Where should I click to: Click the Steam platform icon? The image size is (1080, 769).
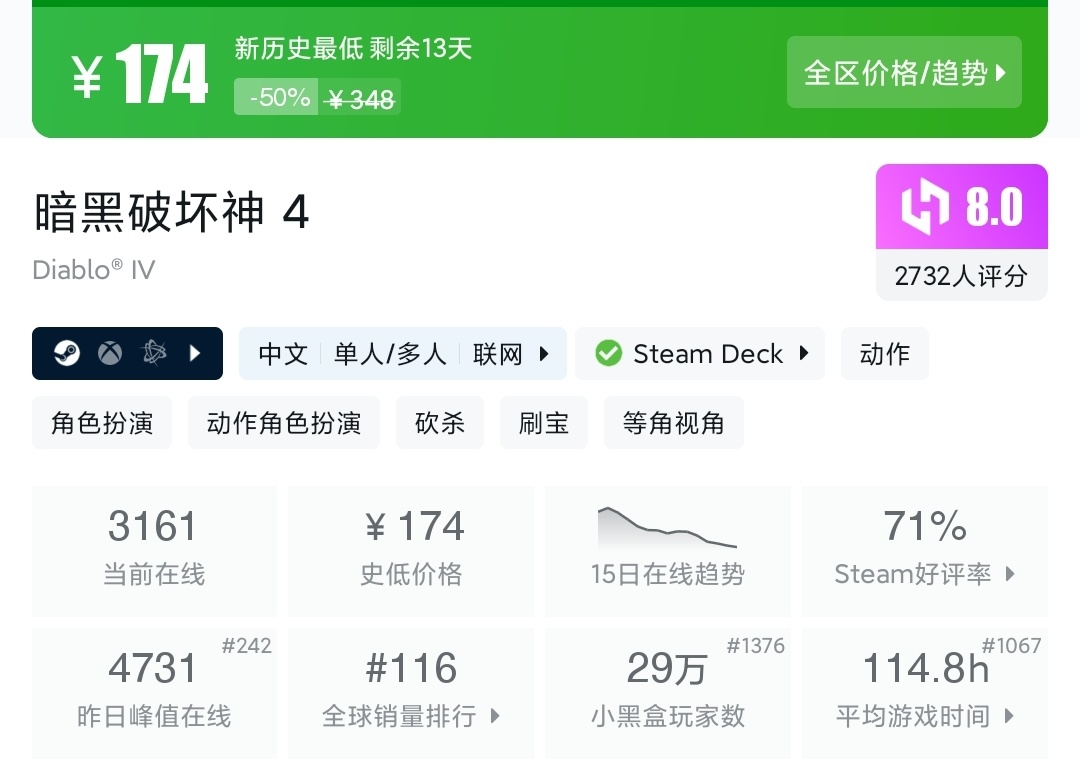pyautogui.click(x=67, y=353)
